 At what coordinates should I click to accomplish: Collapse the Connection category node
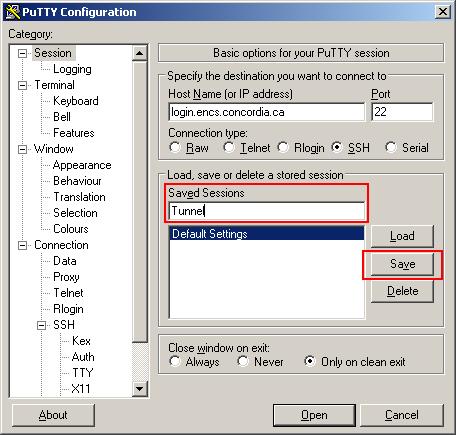point(22,245)
